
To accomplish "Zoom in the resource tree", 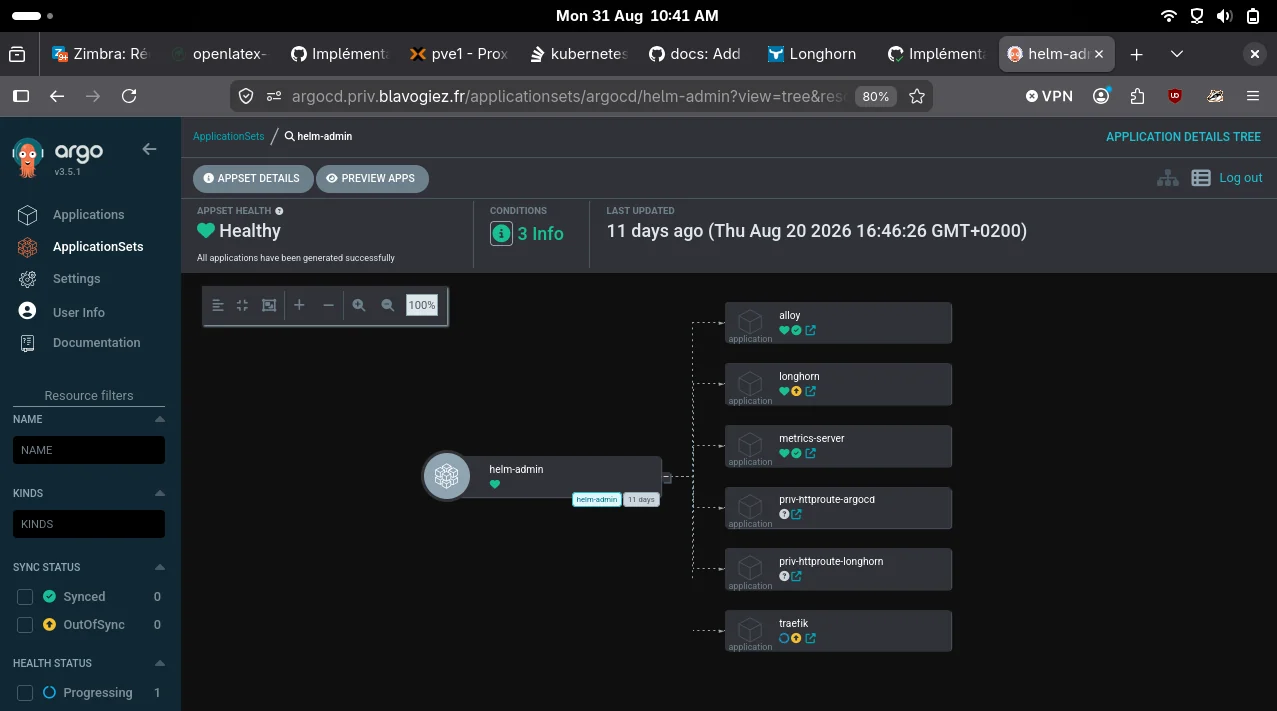I will [x=359, y=305].
